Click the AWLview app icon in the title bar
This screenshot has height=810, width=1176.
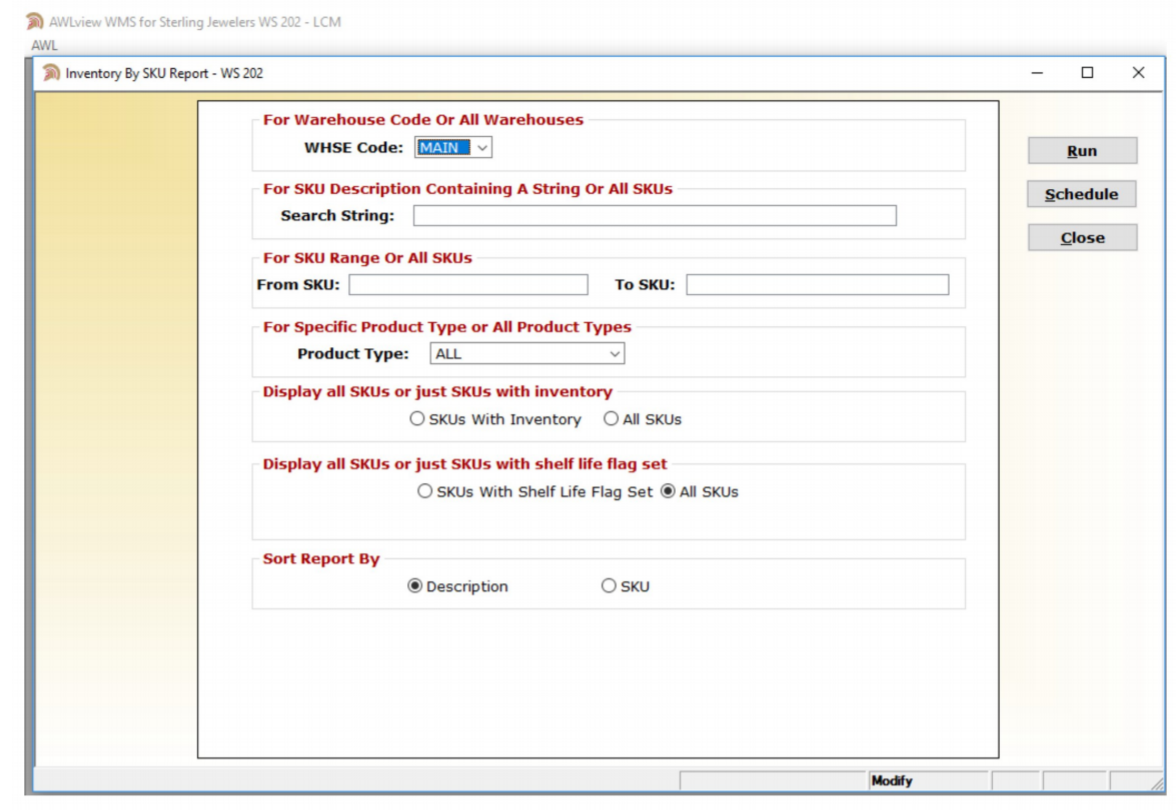[34, 21]
